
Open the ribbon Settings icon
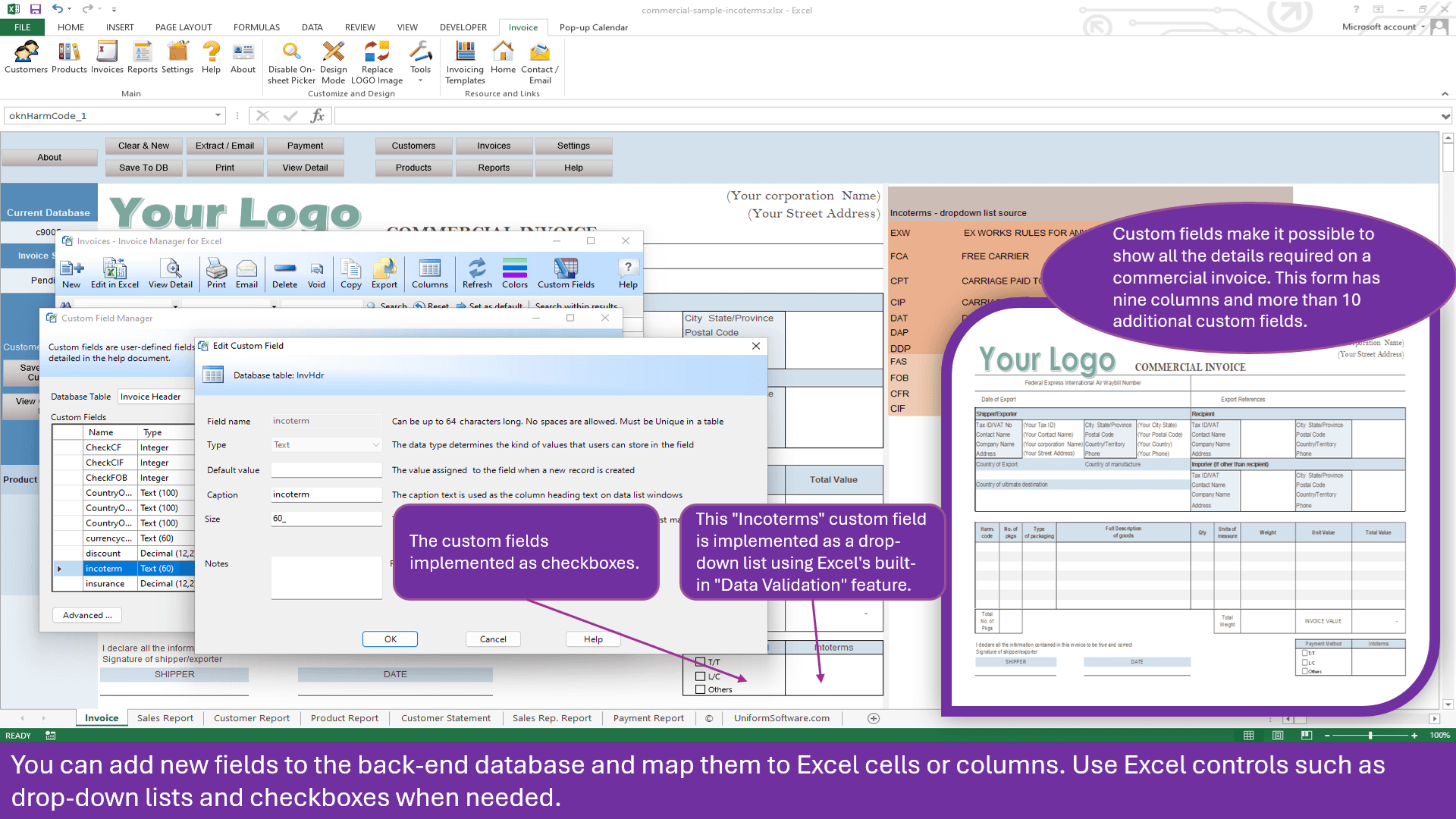click(x=177, y=58)
